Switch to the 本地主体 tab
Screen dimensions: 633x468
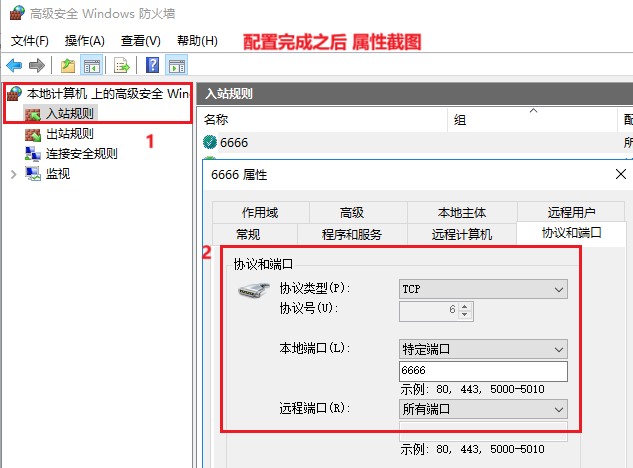pyautogui.click(x=462, y=212)
